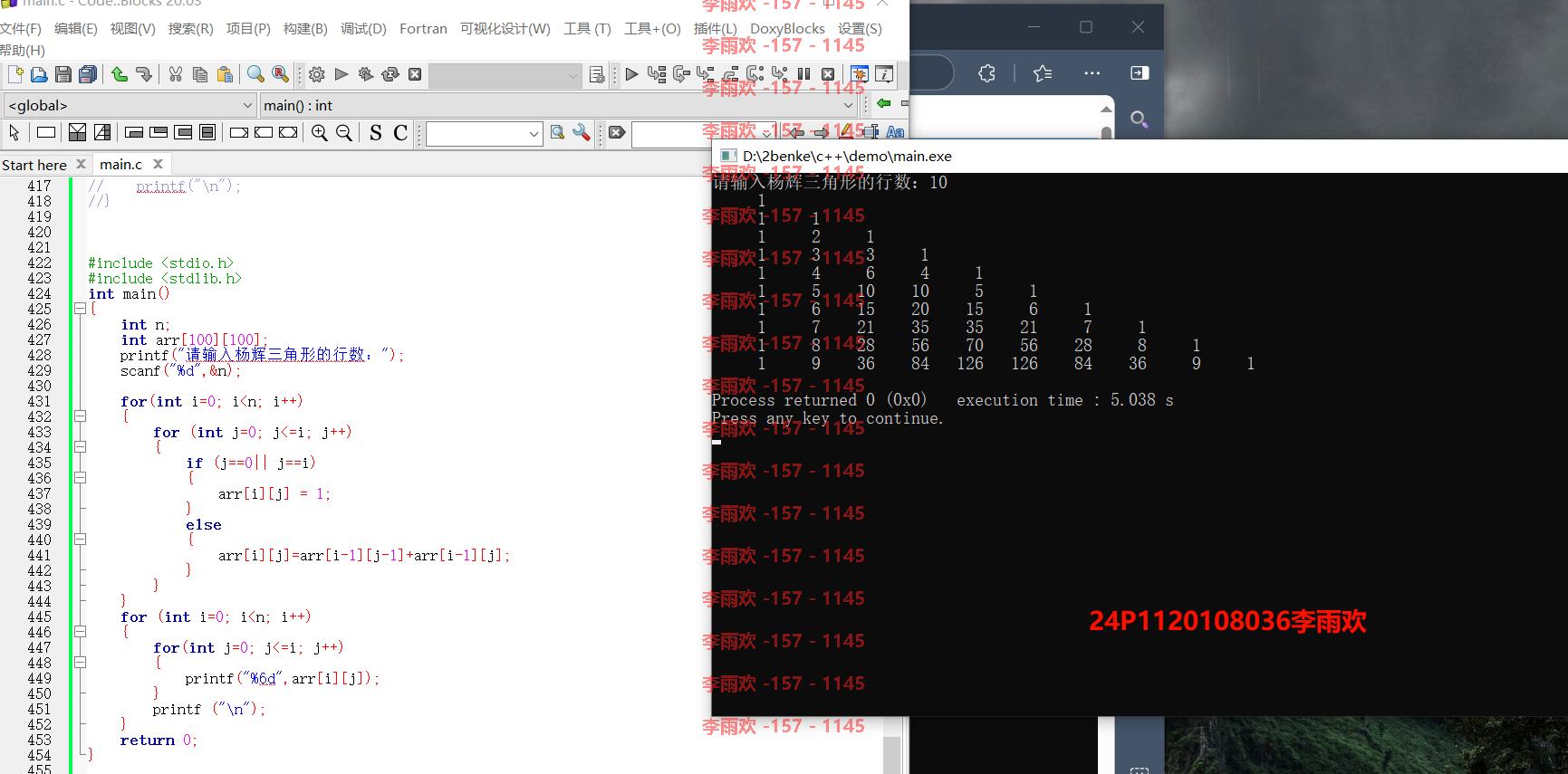Open browser three-dot menu
Screen dimensions: 1568x774
[x=1092, y=73]
